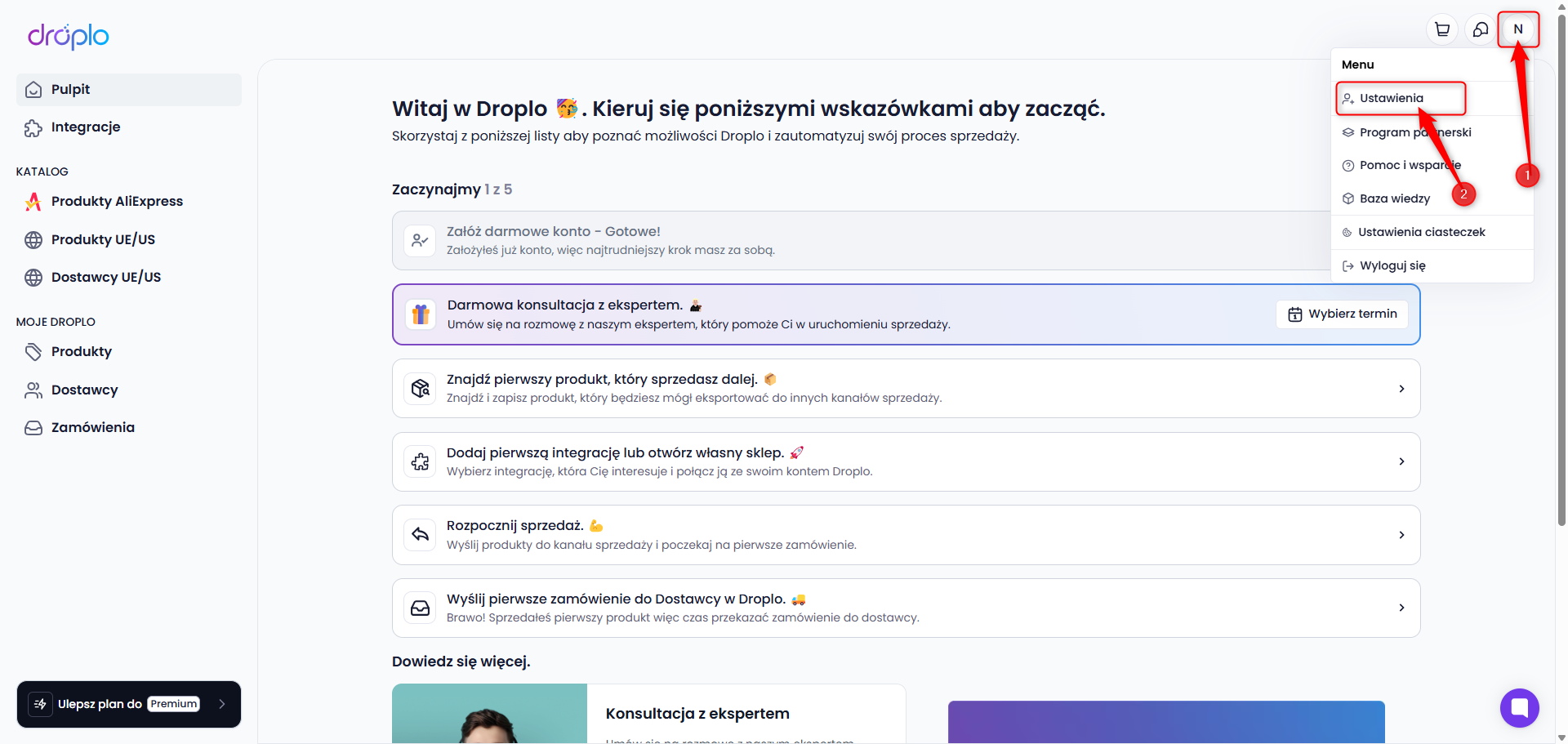Open the chat support bubble
The width and height of the screenshot is (1568, 744).
pos(1519,707)
